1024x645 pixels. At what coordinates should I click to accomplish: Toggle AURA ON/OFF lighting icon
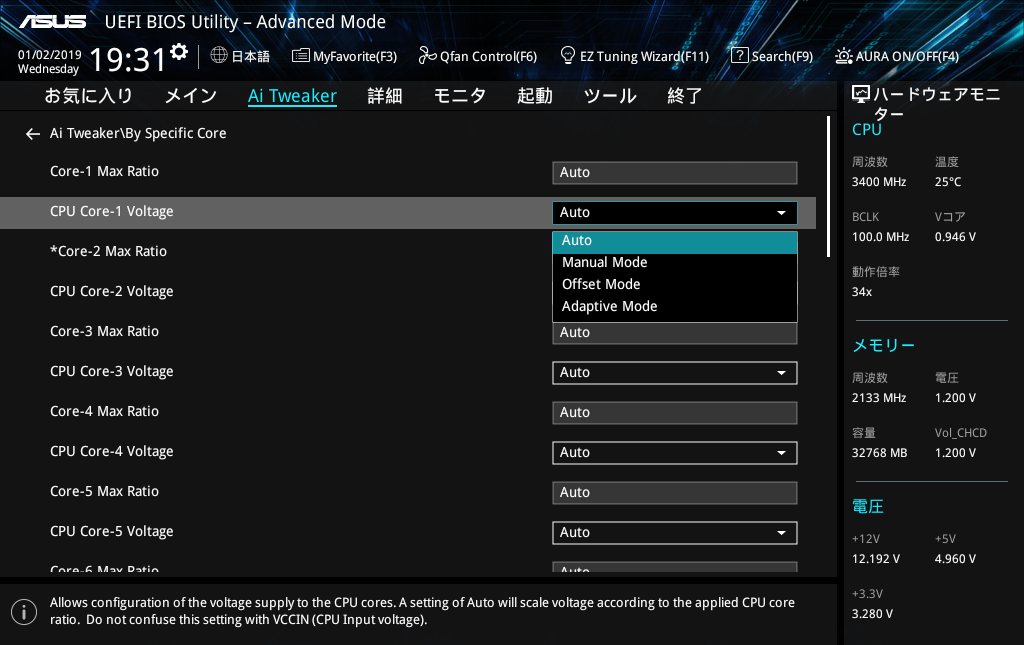844,56
